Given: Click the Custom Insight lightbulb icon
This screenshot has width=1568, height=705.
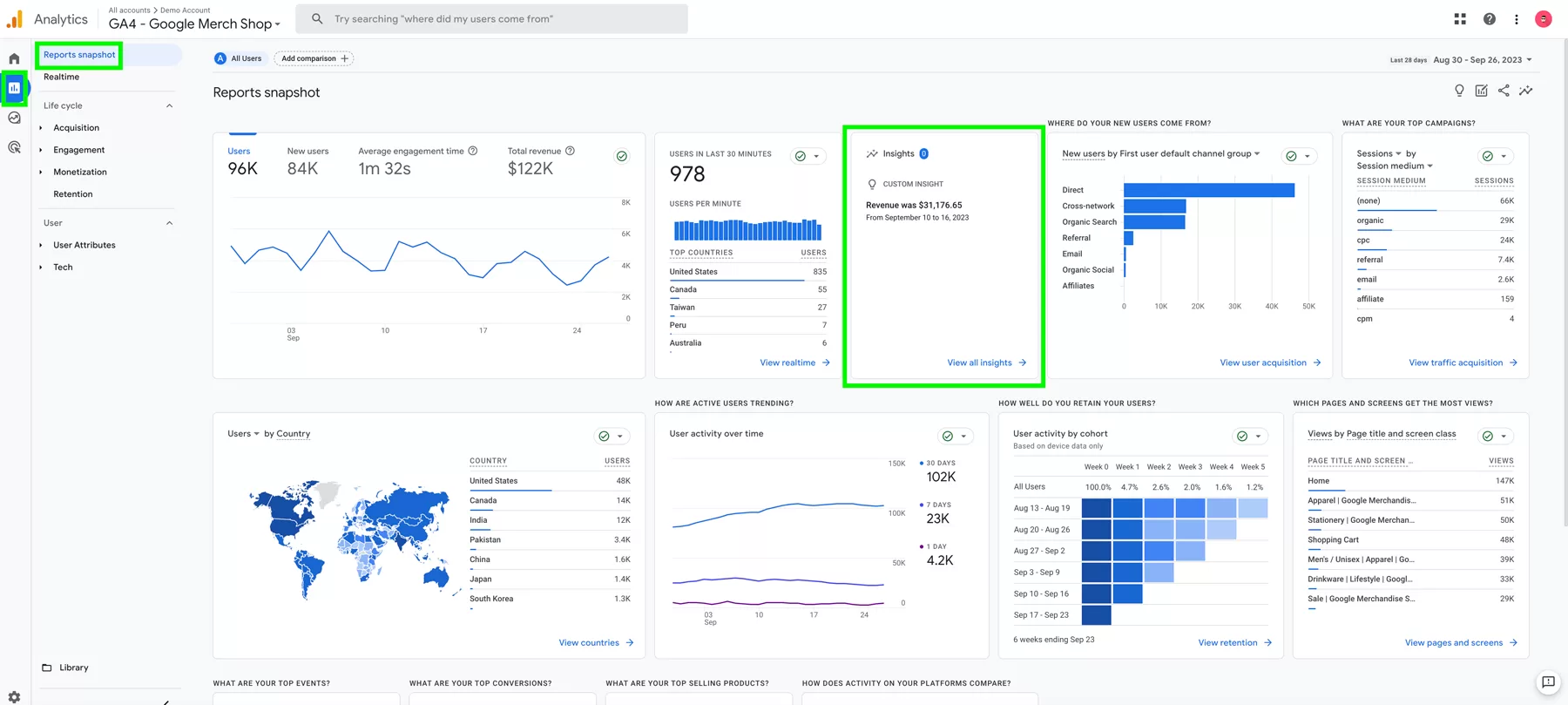Looking at the screenshot, I should (872, 184).
